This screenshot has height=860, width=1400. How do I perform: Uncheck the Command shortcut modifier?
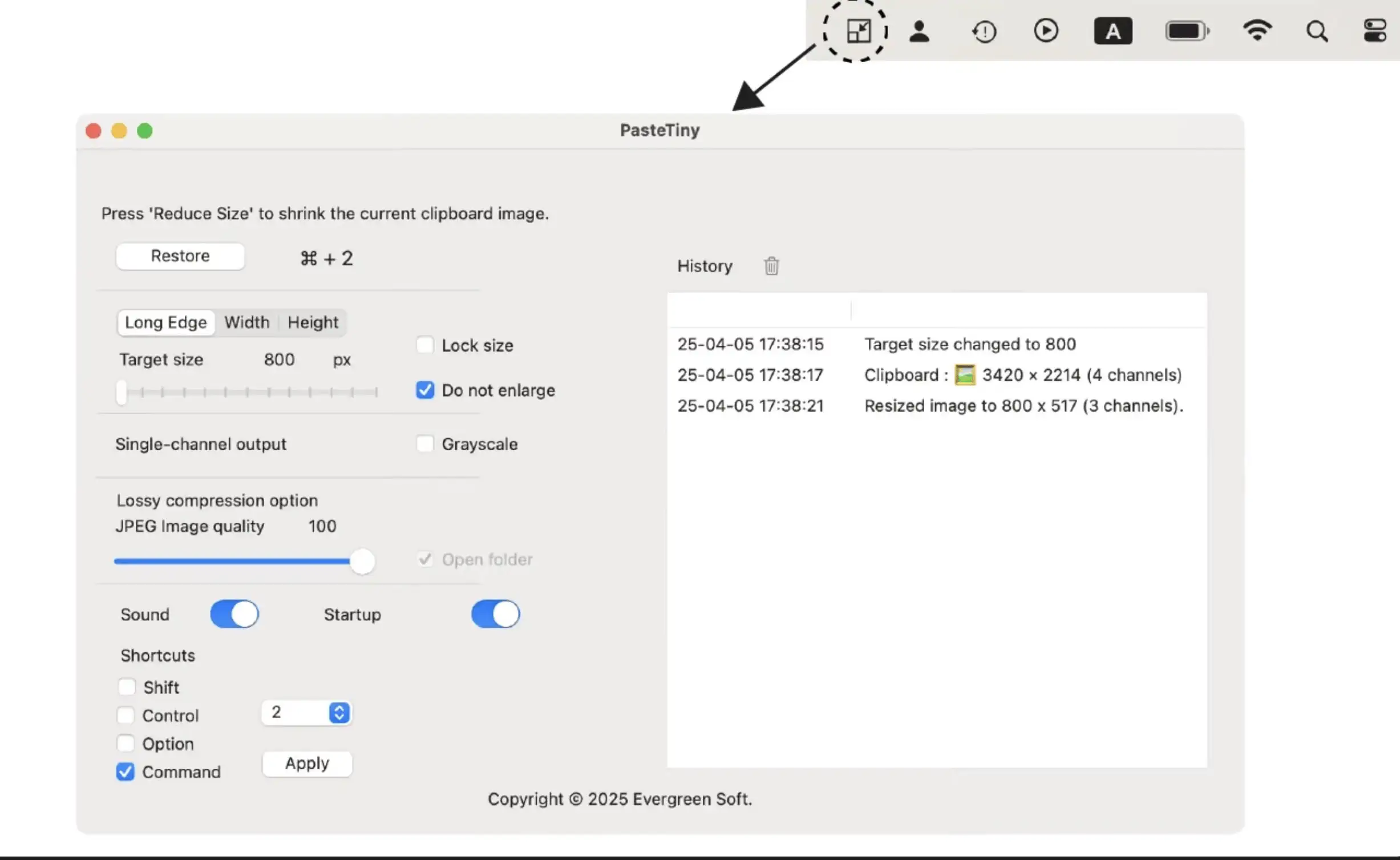pos(126,772)
